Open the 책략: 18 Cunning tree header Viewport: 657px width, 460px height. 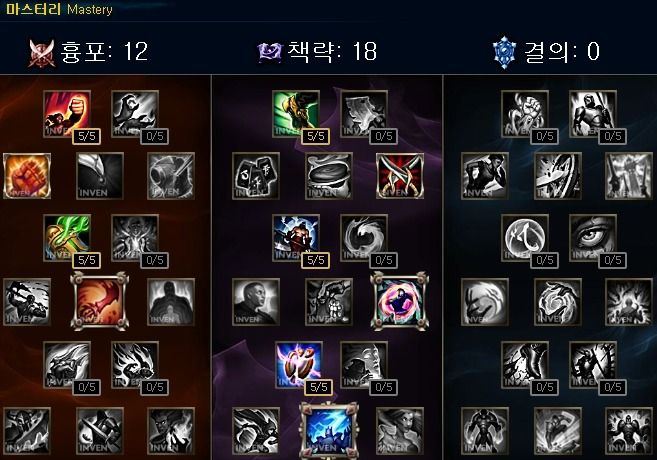pyautogui.click(x=317, y=52)
